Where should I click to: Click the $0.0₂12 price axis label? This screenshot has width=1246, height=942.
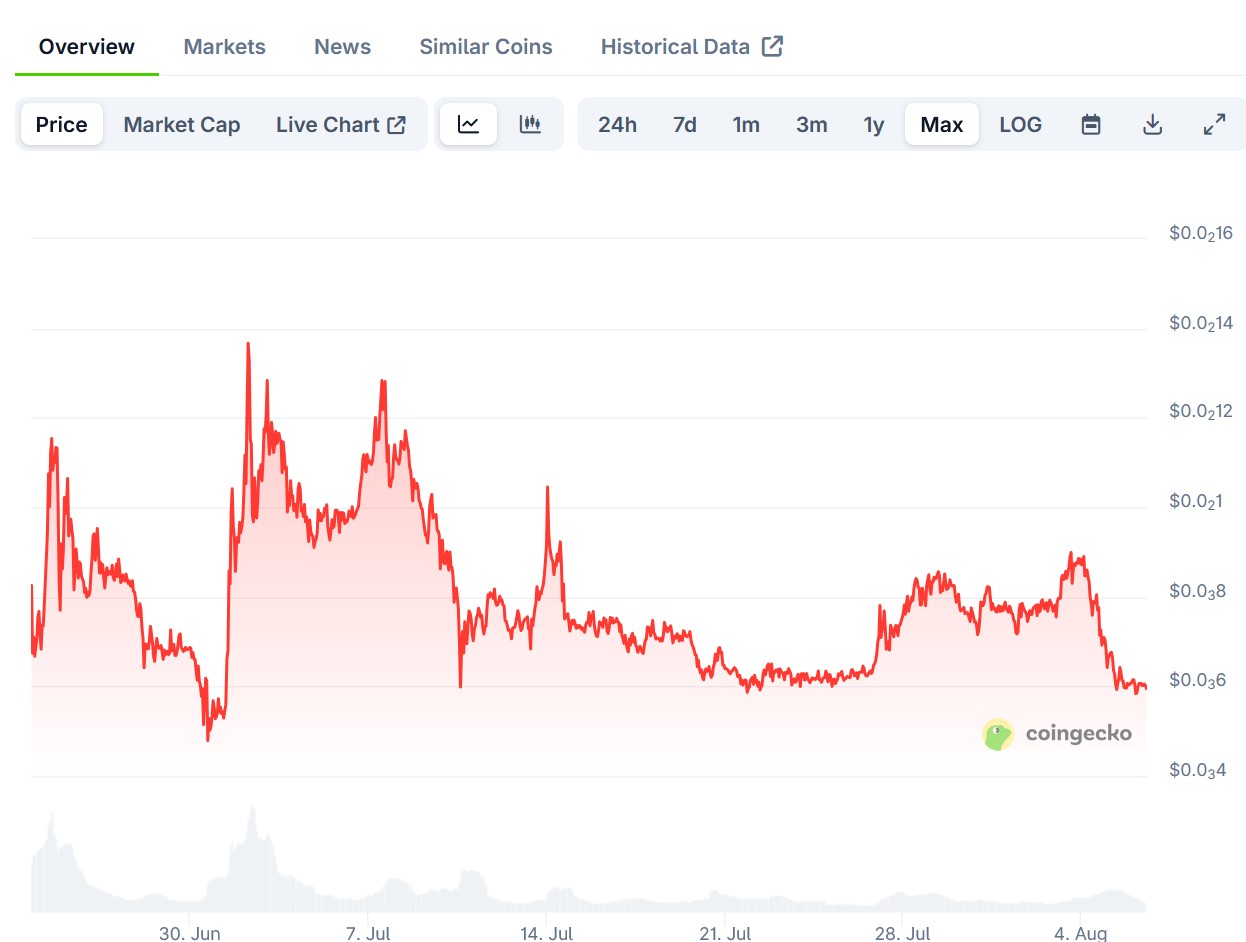pyautogui.click(x=1201, y=412)
